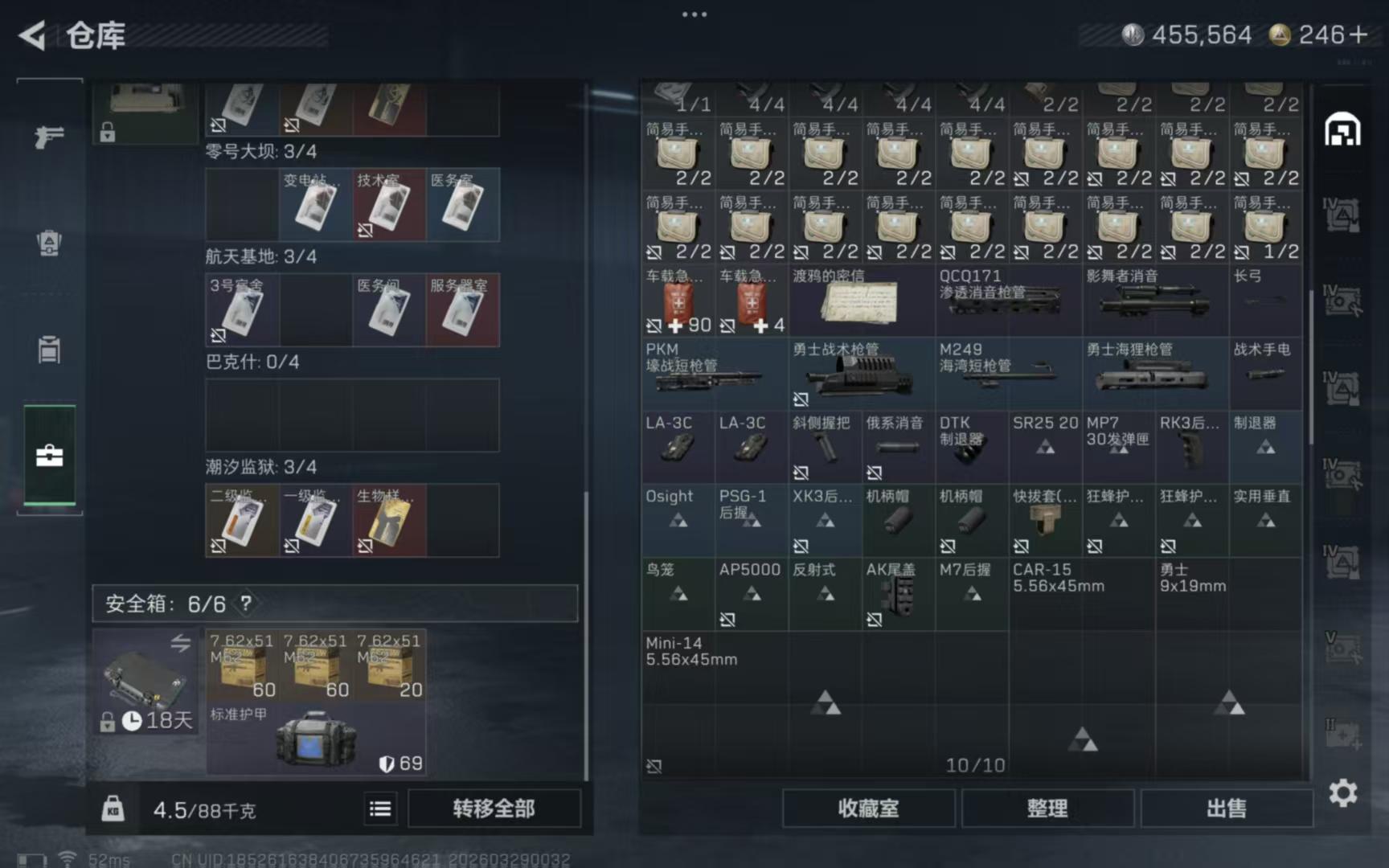Open the settings gear icon

point(1342,793)
